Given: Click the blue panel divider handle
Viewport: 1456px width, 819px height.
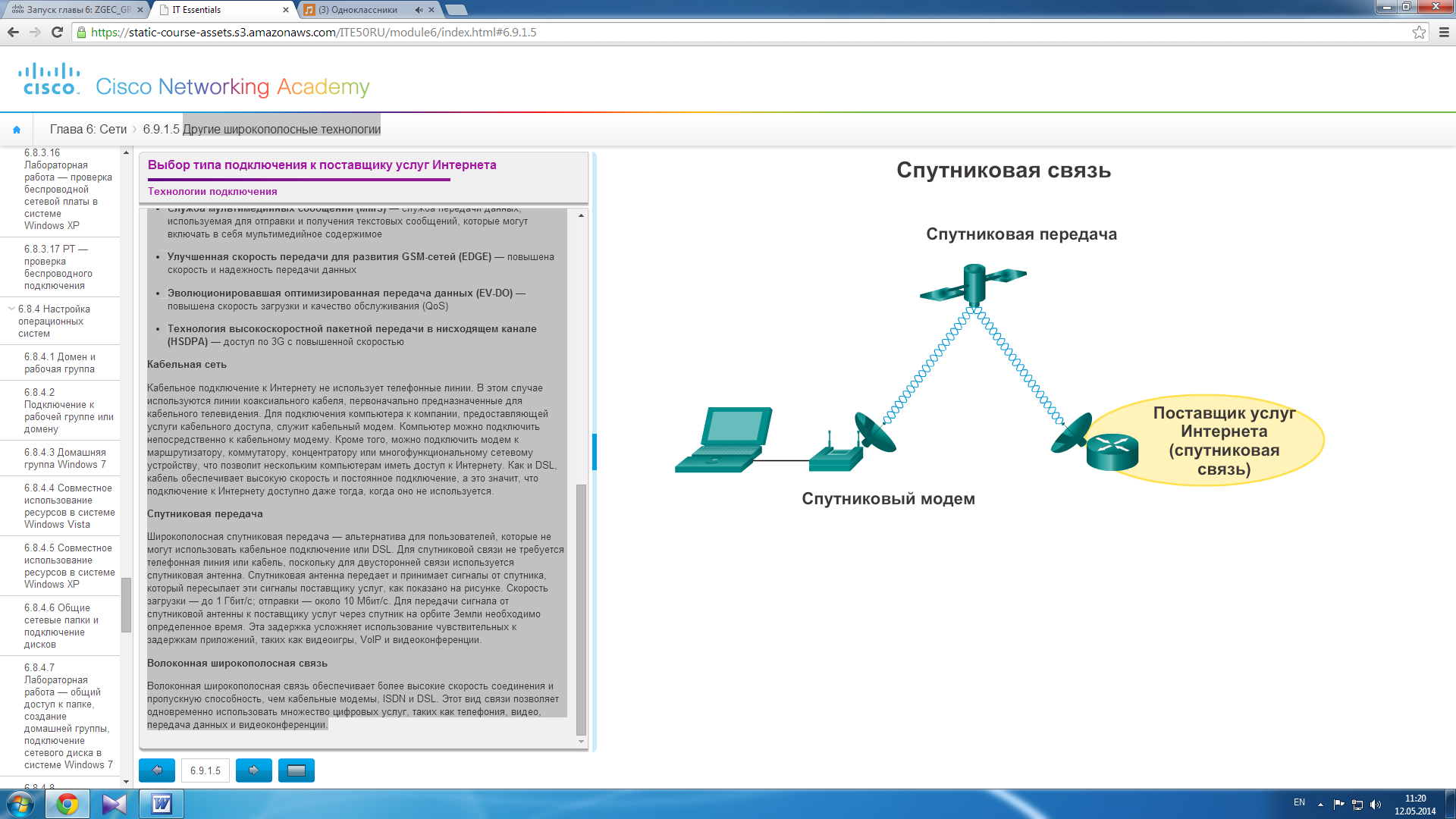Looking at the screenshot, I should pyautogui.click(x=595, y=452).
